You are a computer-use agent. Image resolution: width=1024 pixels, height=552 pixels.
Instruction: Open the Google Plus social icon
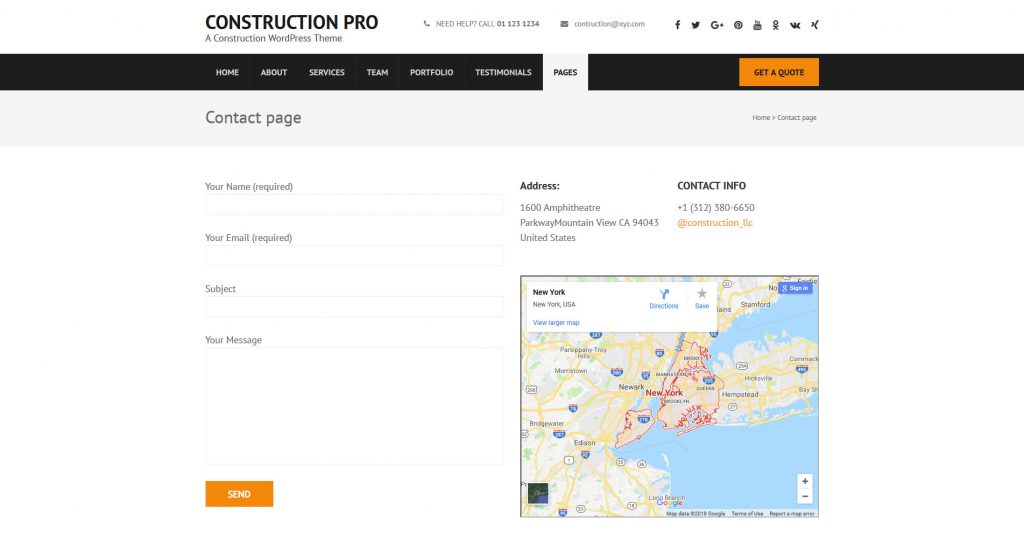click(x=717, y=25)
